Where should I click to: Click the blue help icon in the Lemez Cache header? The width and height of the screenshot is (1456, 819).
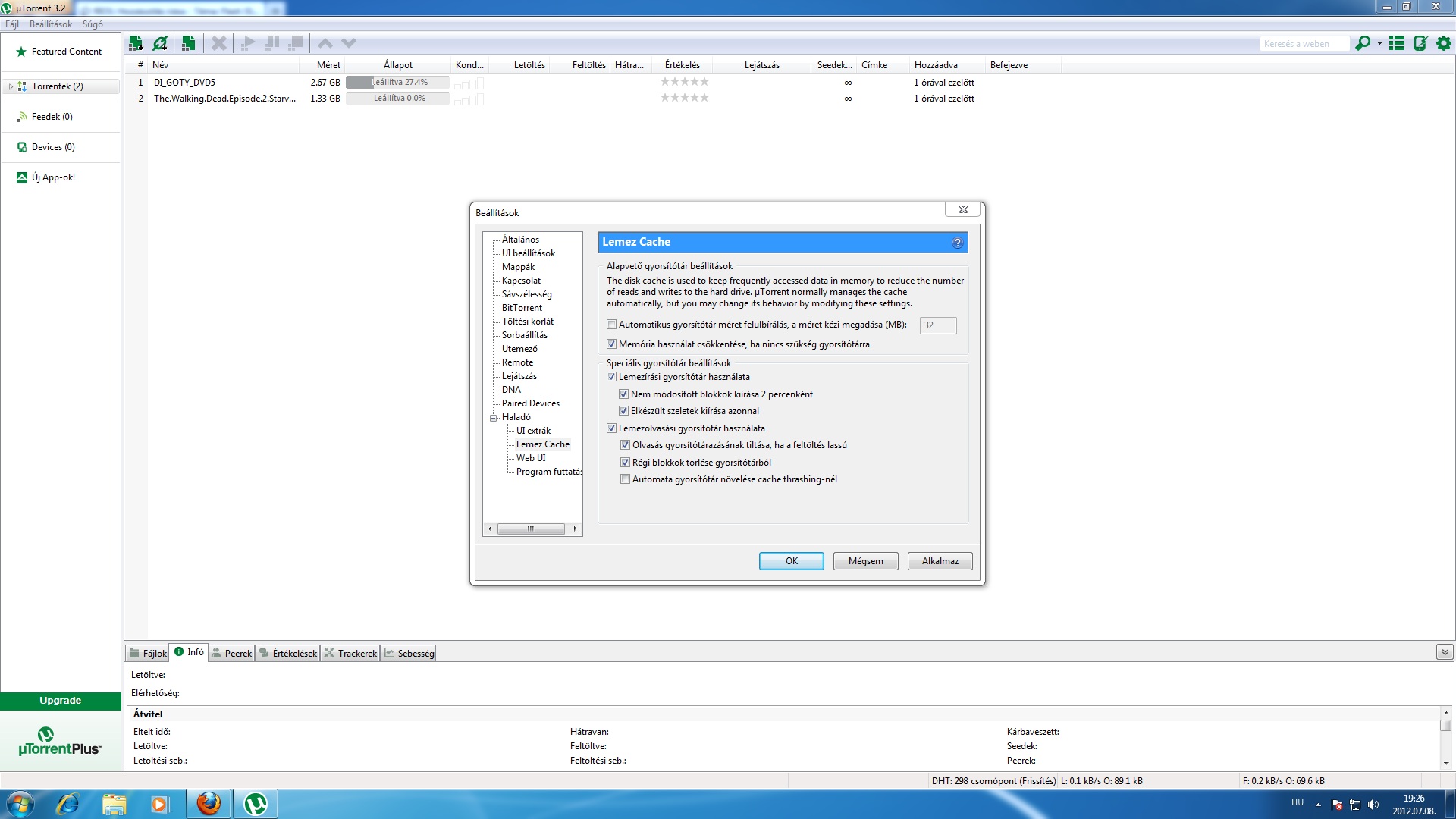(957, 243)
